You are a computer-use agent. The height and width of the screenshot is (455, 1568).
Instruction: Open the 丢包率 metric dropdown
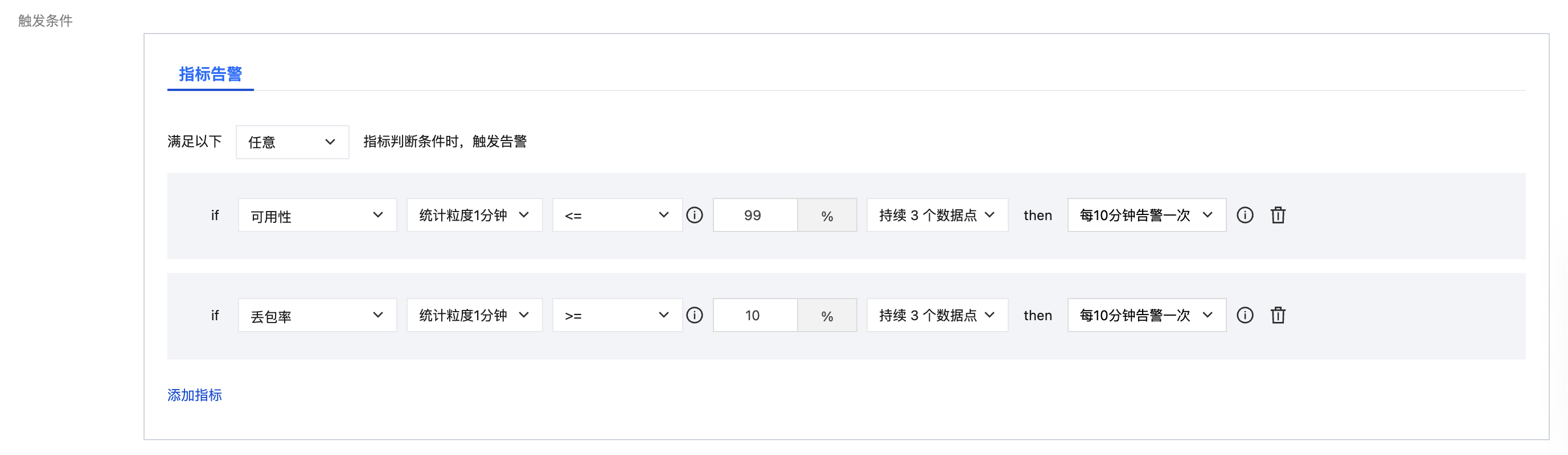tap(317, 315)
